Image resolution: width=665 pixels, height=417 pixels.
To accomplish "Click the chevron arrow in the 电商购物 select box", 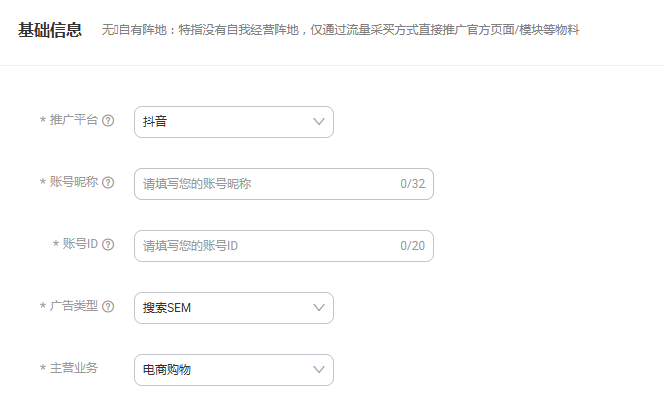I will click(319, 370).
